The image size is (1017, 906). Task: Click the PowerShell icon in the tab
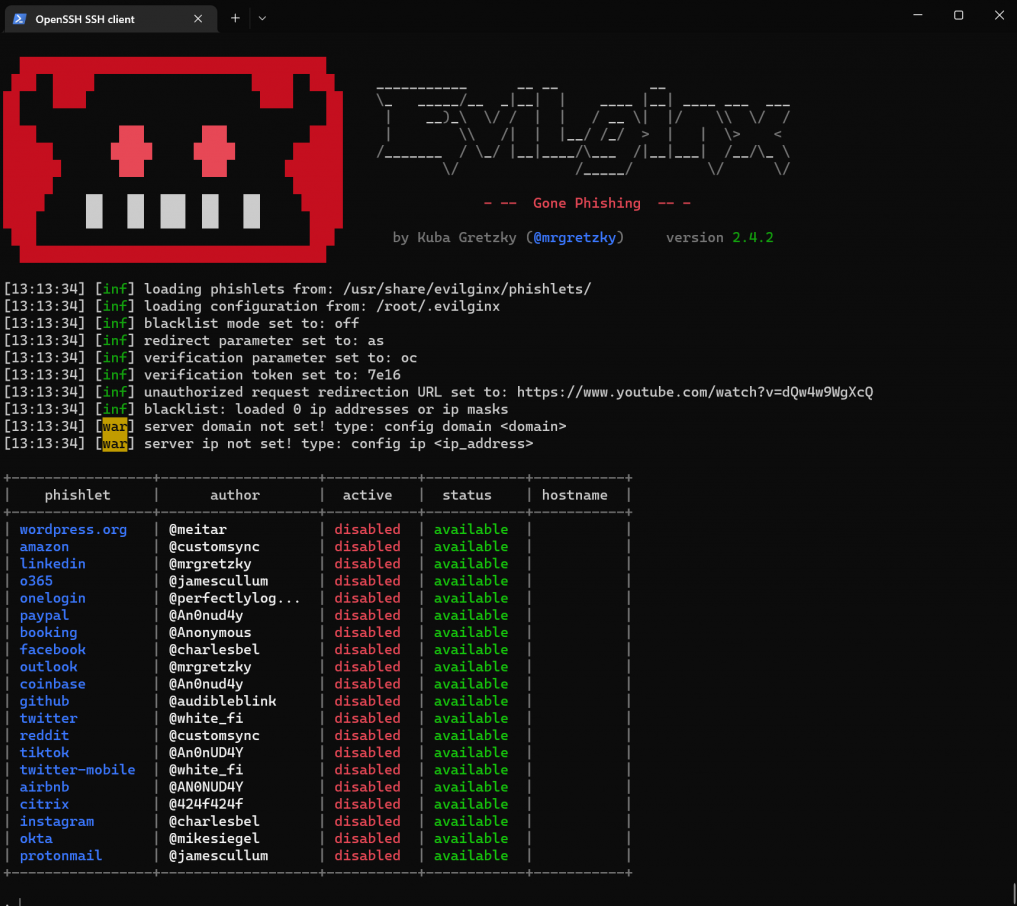(x=19, y=19)
